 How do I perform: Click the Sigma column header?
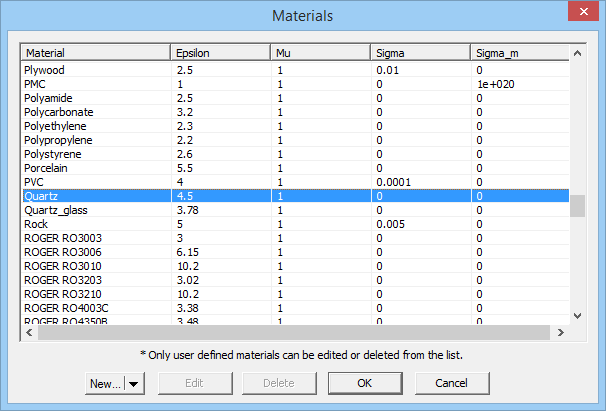point(420,52)
